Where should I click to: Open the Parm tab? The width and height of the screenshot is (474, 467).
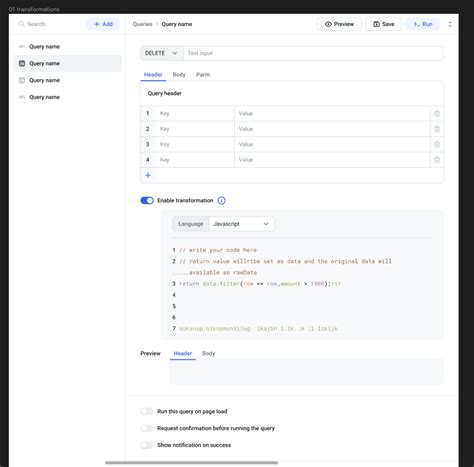pyautogui.click(x=203, y=75)
